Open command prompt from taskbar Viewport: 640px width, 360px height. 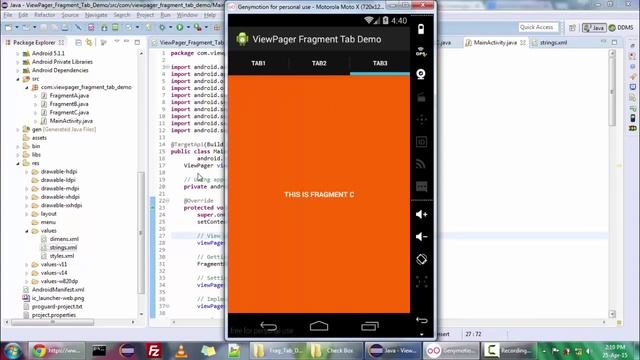[x=99, y=351]
